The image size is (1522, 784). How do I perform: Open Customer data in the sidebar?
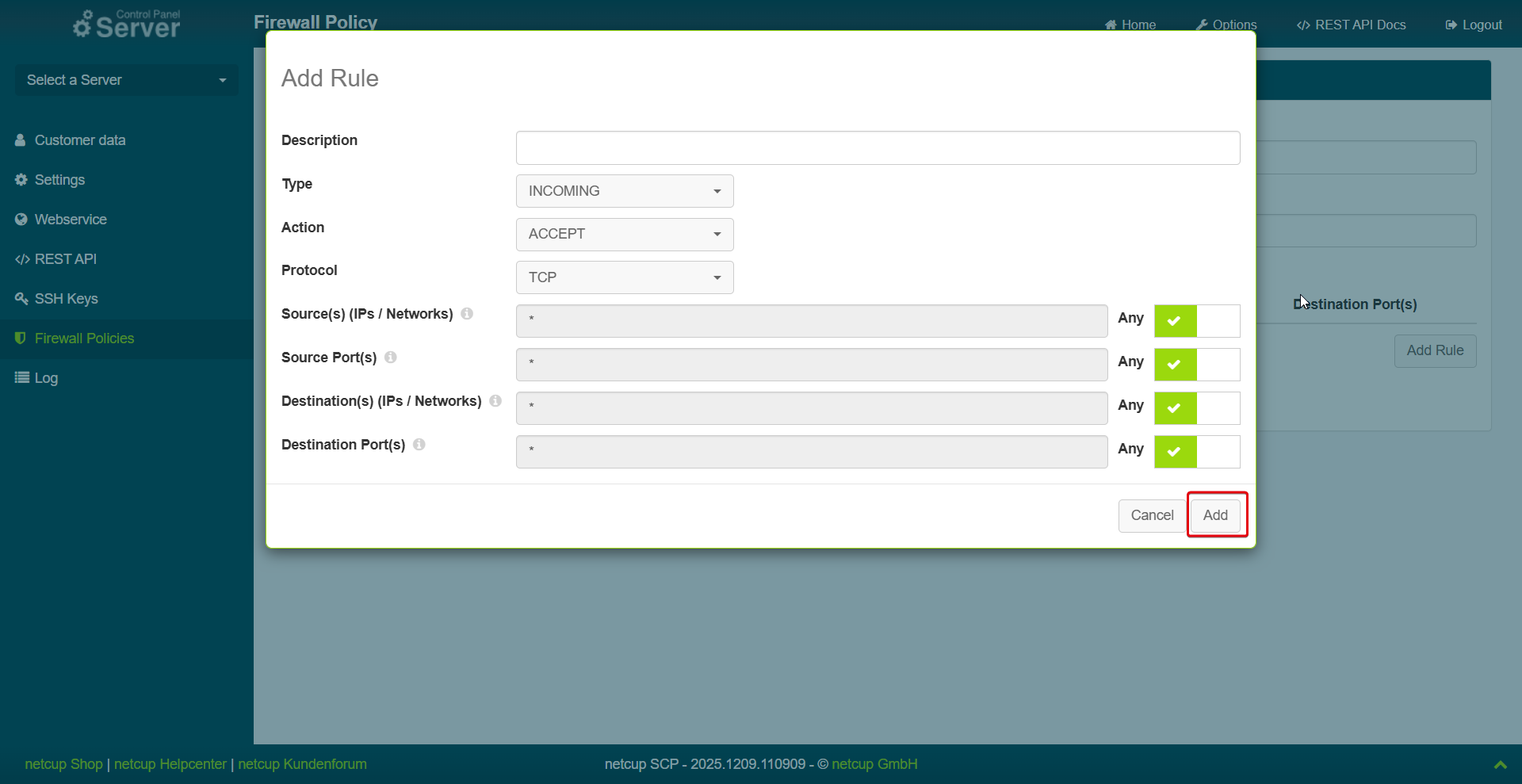click(x=79, y=140)
